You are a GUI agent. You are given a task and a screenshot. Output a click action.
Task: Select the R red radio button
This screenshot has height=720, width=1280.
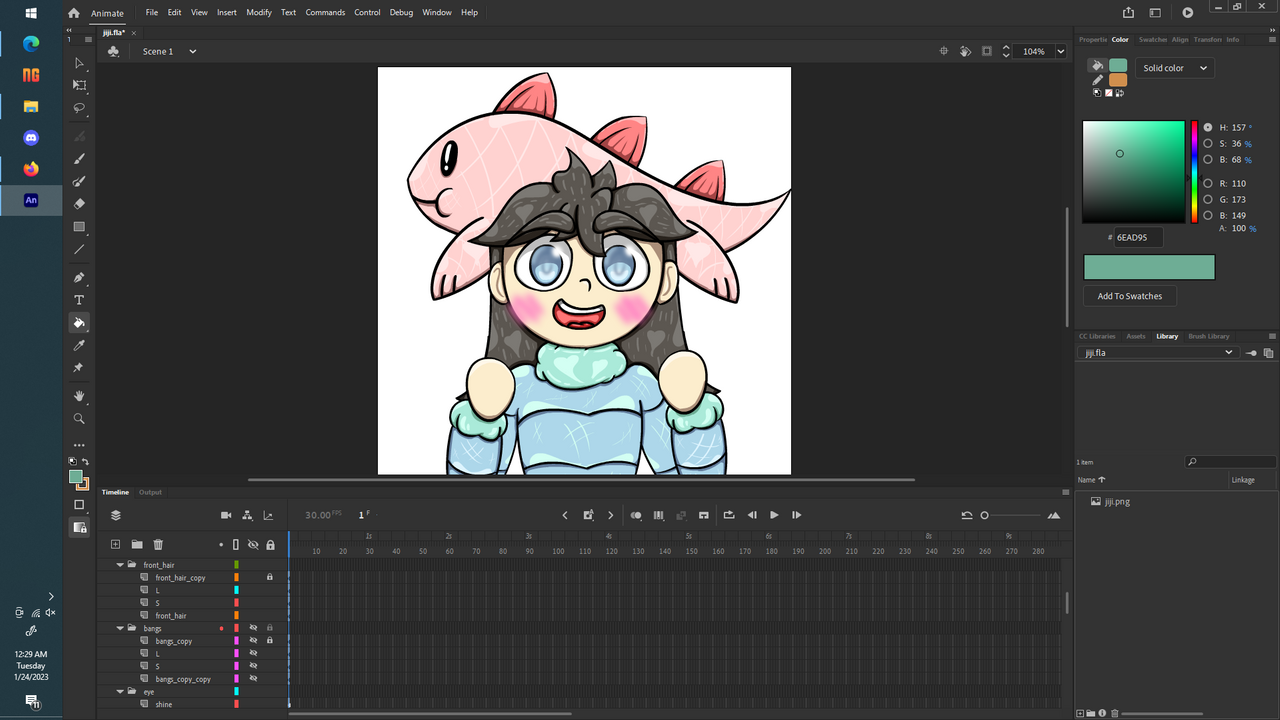click(1208, 183)
